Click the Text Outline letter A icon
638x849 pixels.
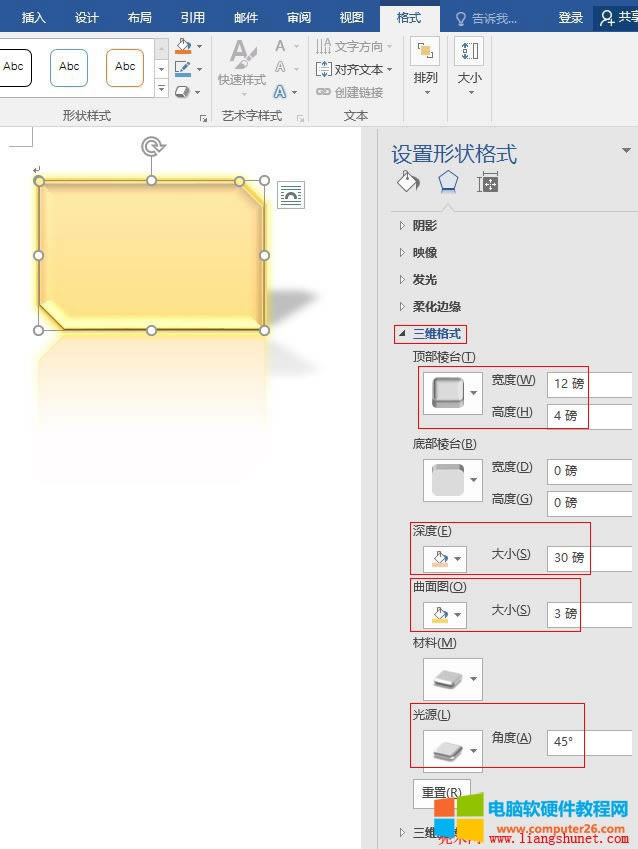[x=280, y=68]
